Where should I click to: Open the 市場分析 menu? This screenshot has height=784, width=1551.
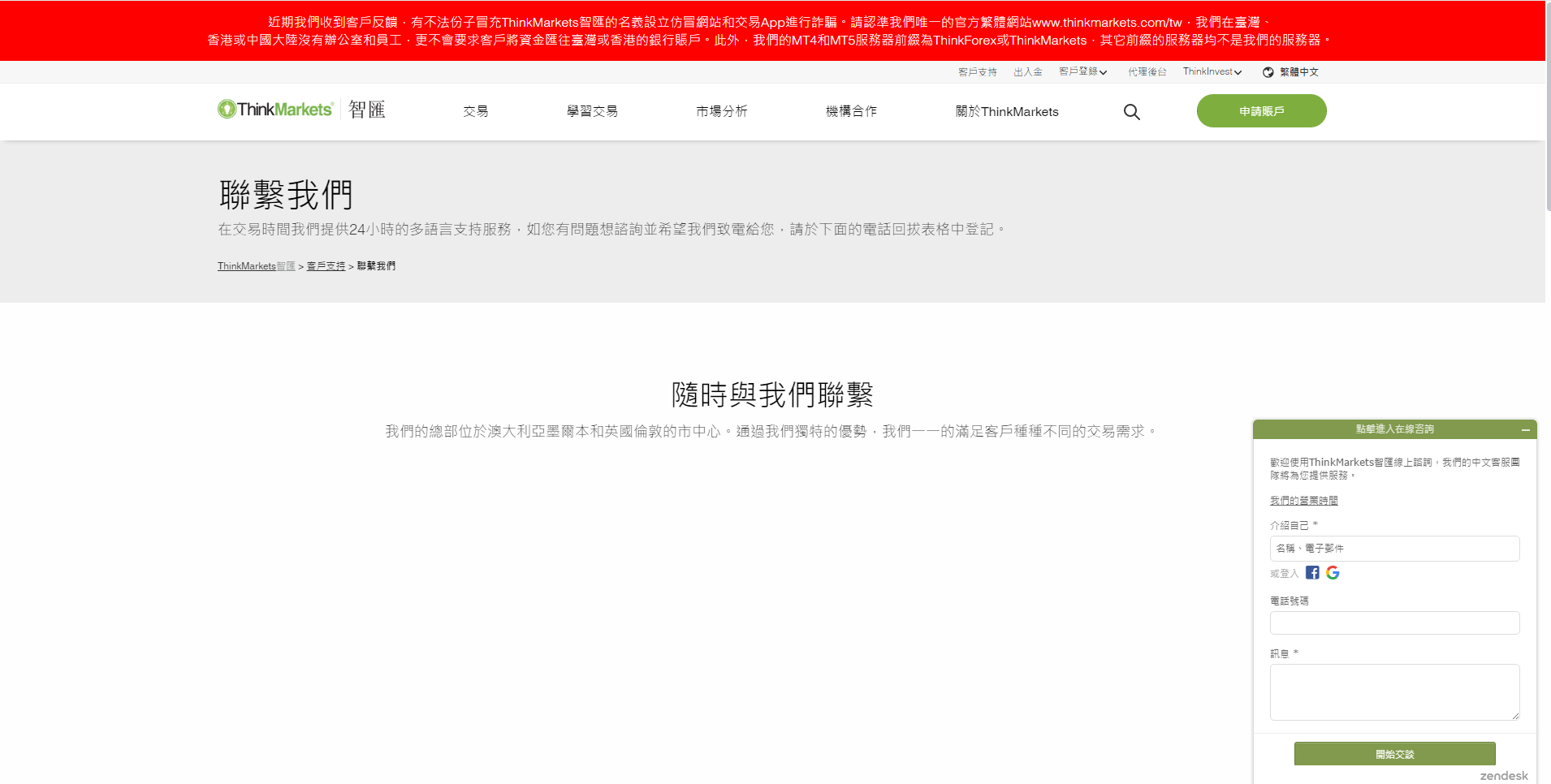pyautogui.click(x=721, y=111)
